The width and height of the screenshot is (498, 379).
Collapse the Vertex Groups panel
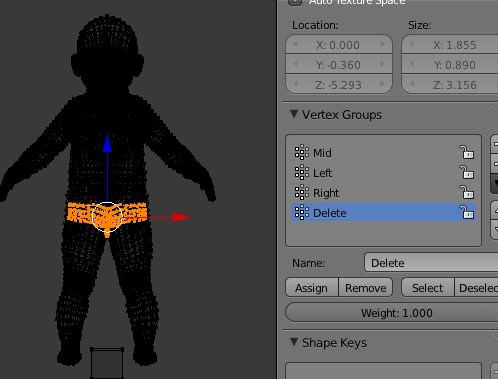[294, 114]
